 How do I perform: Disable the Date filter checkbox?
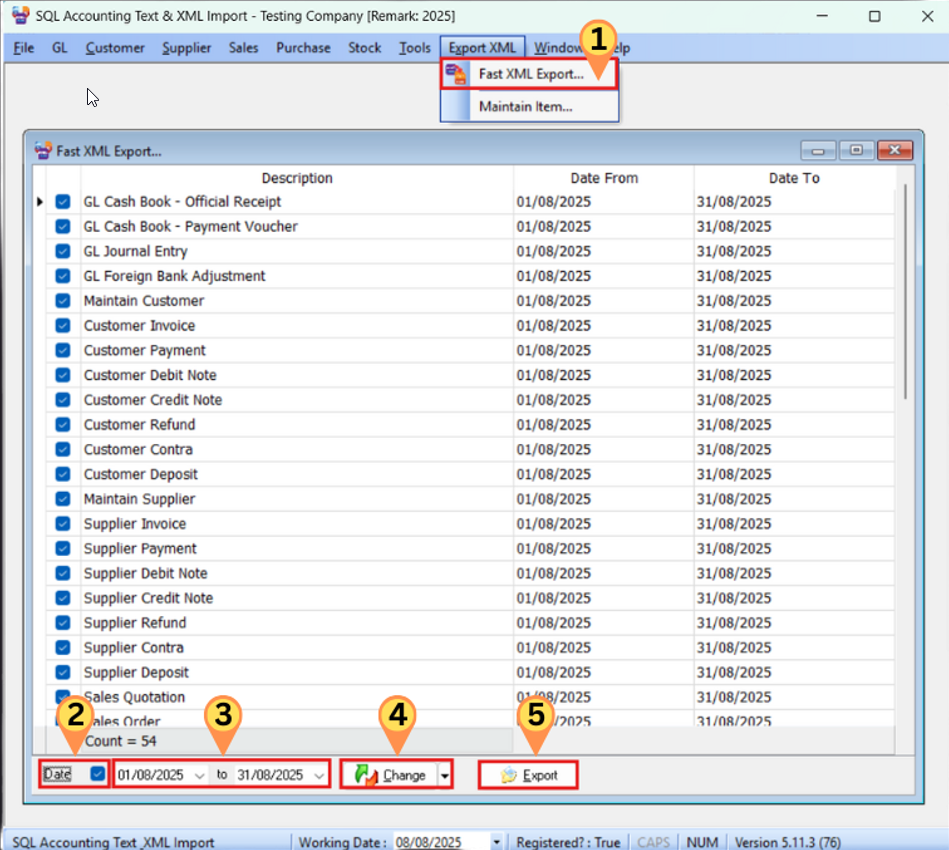97,774
